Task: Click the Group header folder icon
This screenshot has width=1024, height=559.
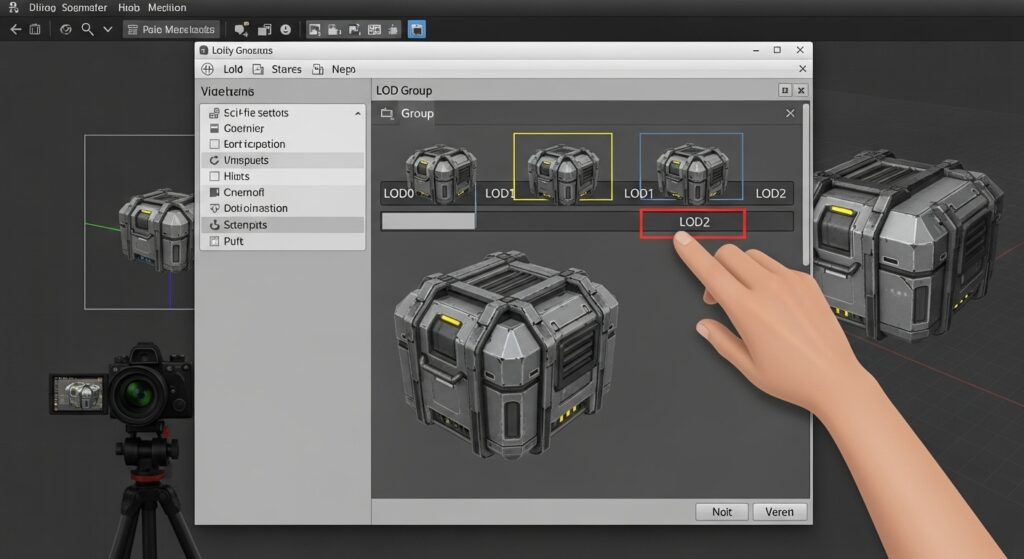Action: coord(387,114)
